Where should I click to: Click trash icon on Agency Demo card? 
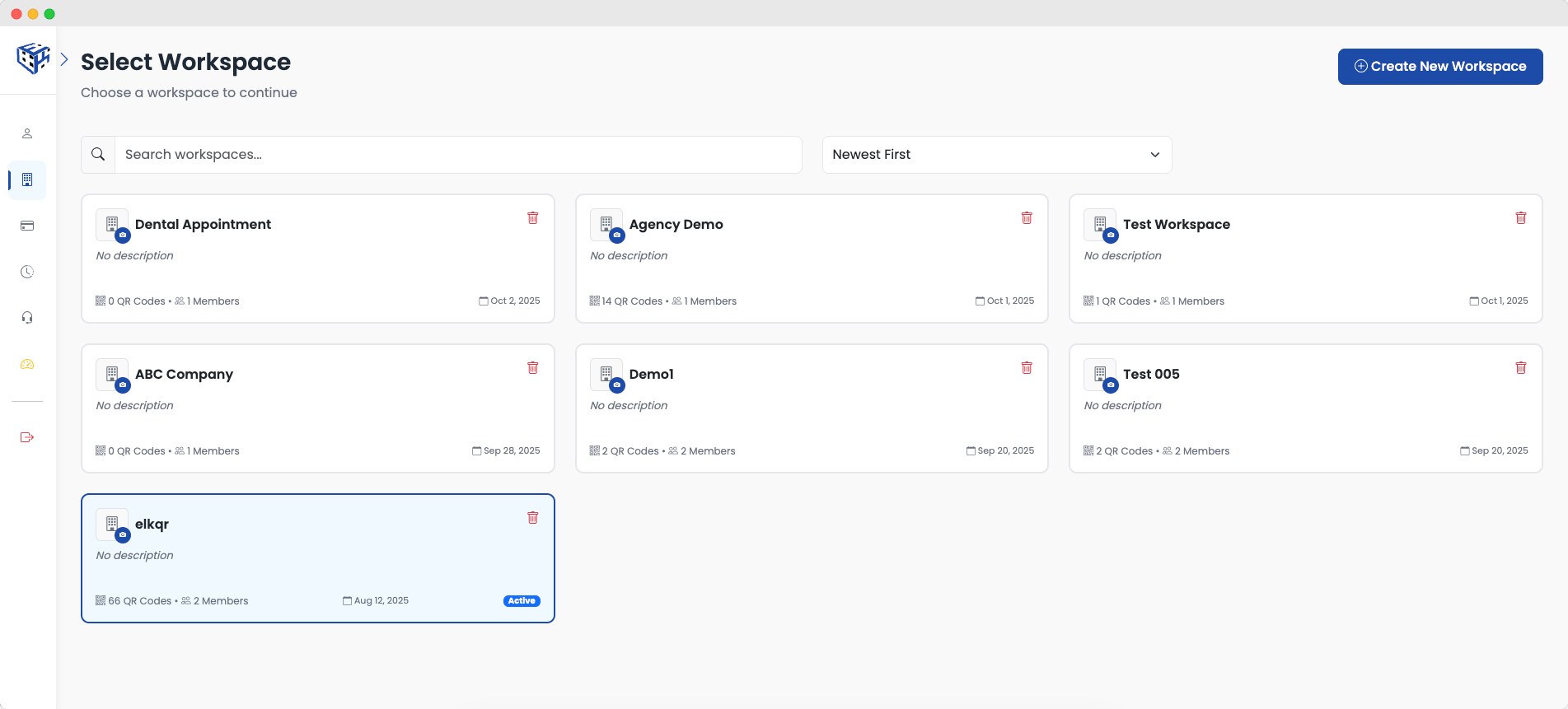(x=1027, y=218)
